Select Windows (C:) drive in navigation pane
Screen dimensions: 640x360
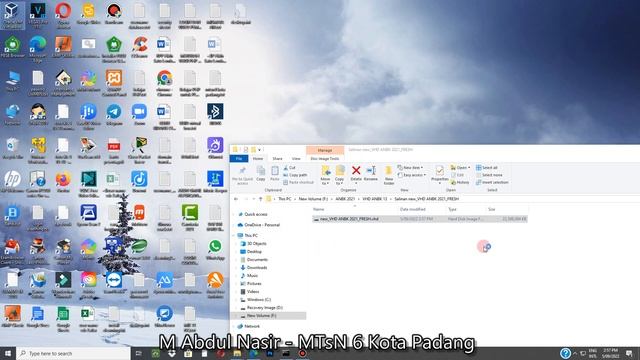(x=259, y=300)
